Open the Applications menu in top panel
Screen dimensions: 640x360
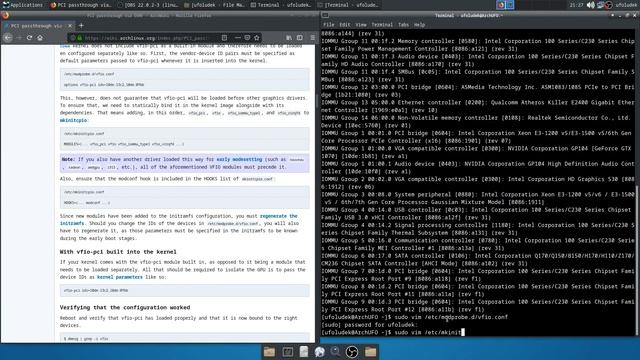[23, 5]
